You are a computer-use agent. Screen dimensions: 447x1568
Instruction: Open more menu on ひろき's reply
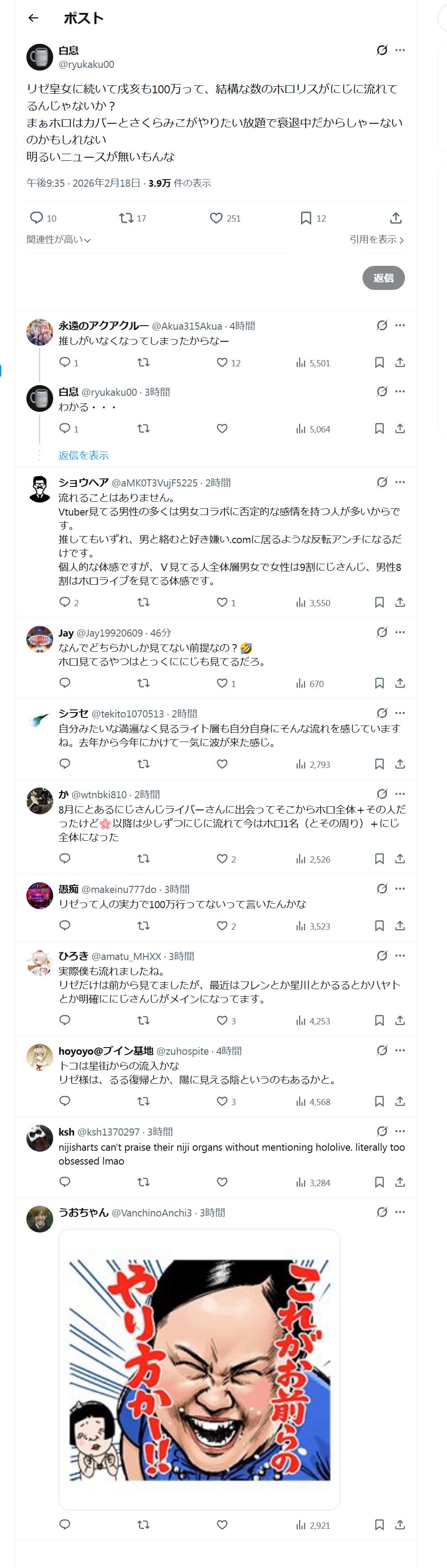point(400,955)
